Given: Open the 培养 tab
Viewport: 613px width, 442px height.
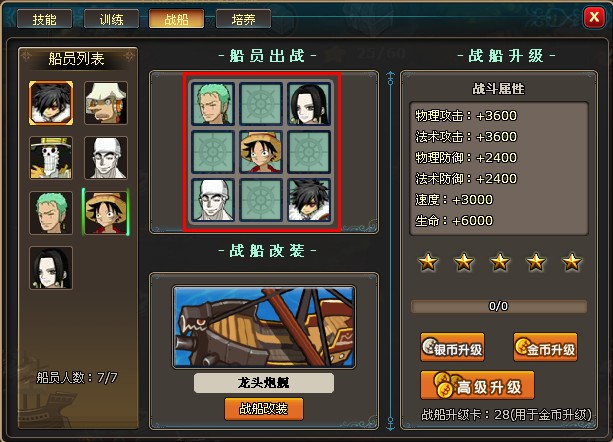Looking at the screenshot, I should pos(243,19).
